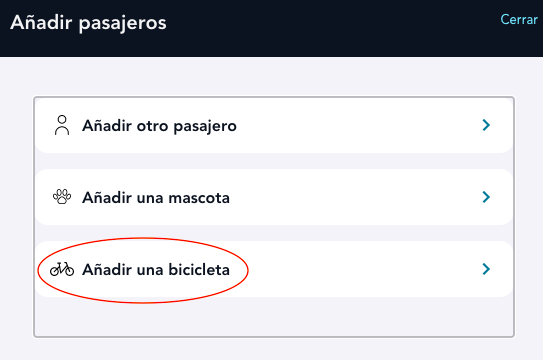Screen dimensions: 543x360
Task: Click the gap between pet and bicycle rows
Action: [274, 233]
